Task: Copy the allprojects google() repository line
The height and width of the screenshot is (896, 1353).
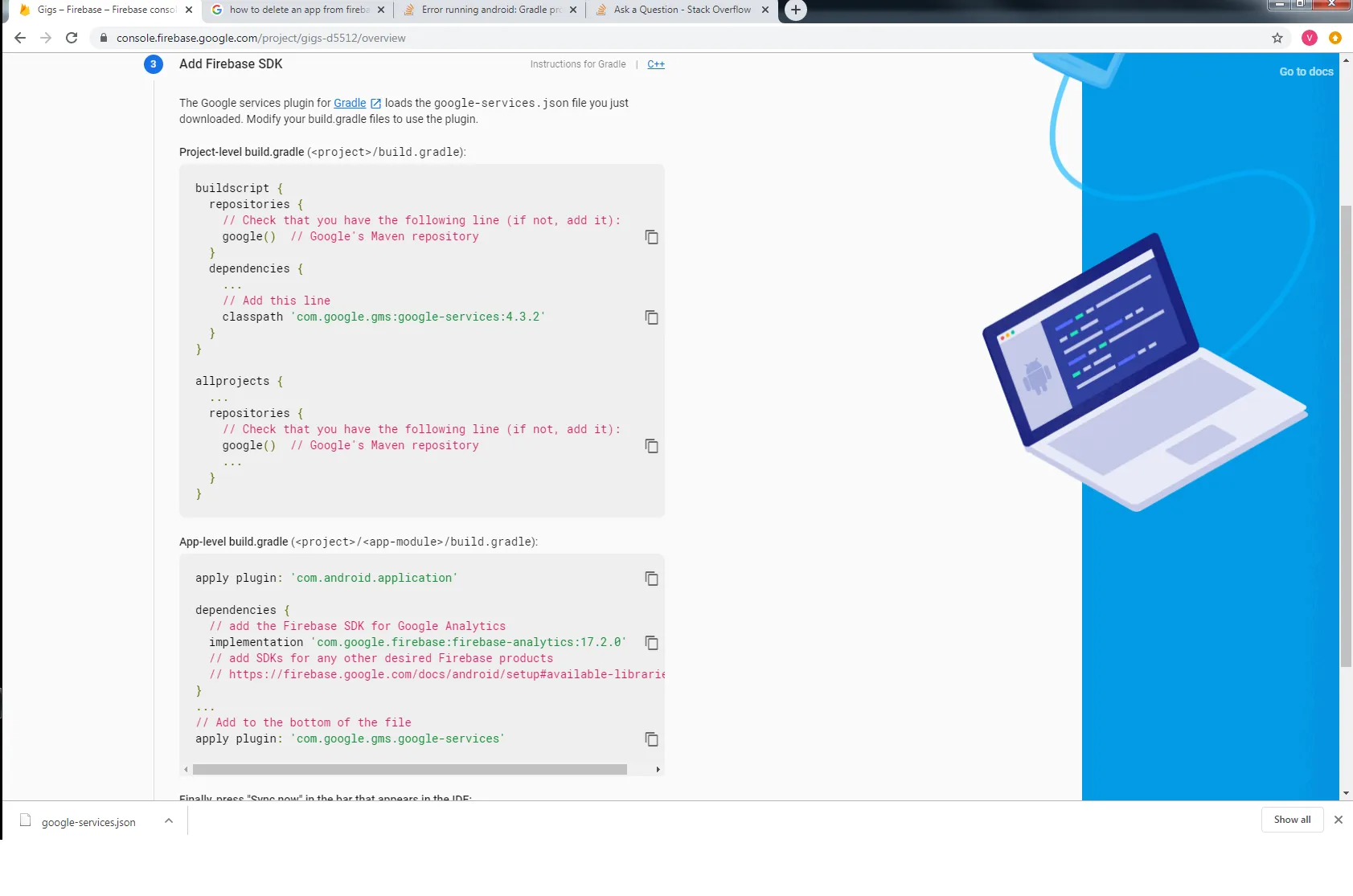Action: pos(652,446)
